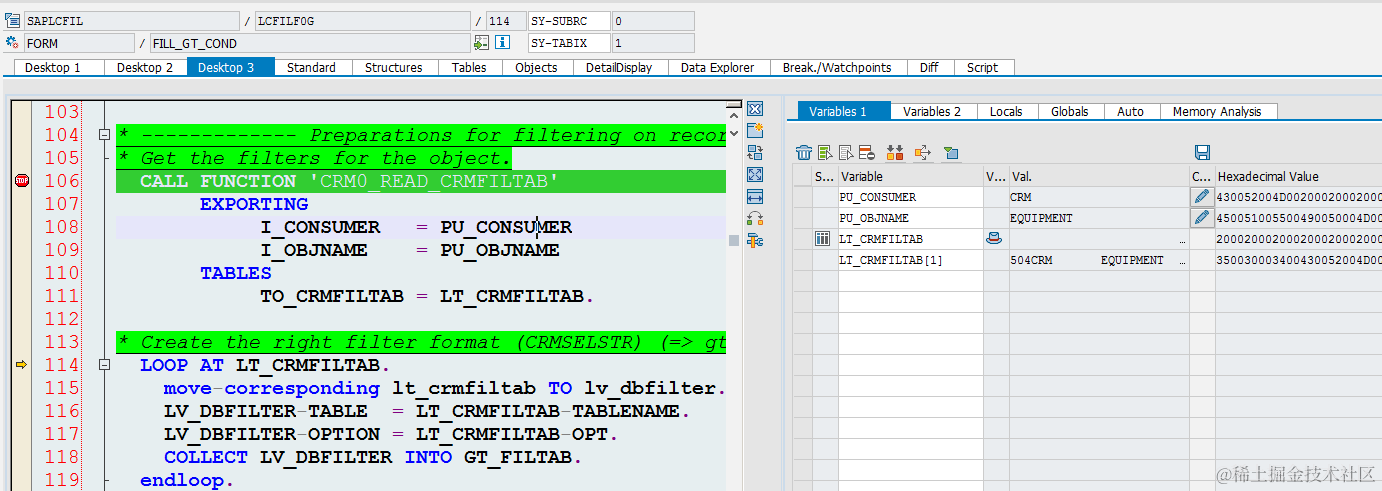Open the Structures tab
The height and width of the screenshot is (491, 1382).
393,67
